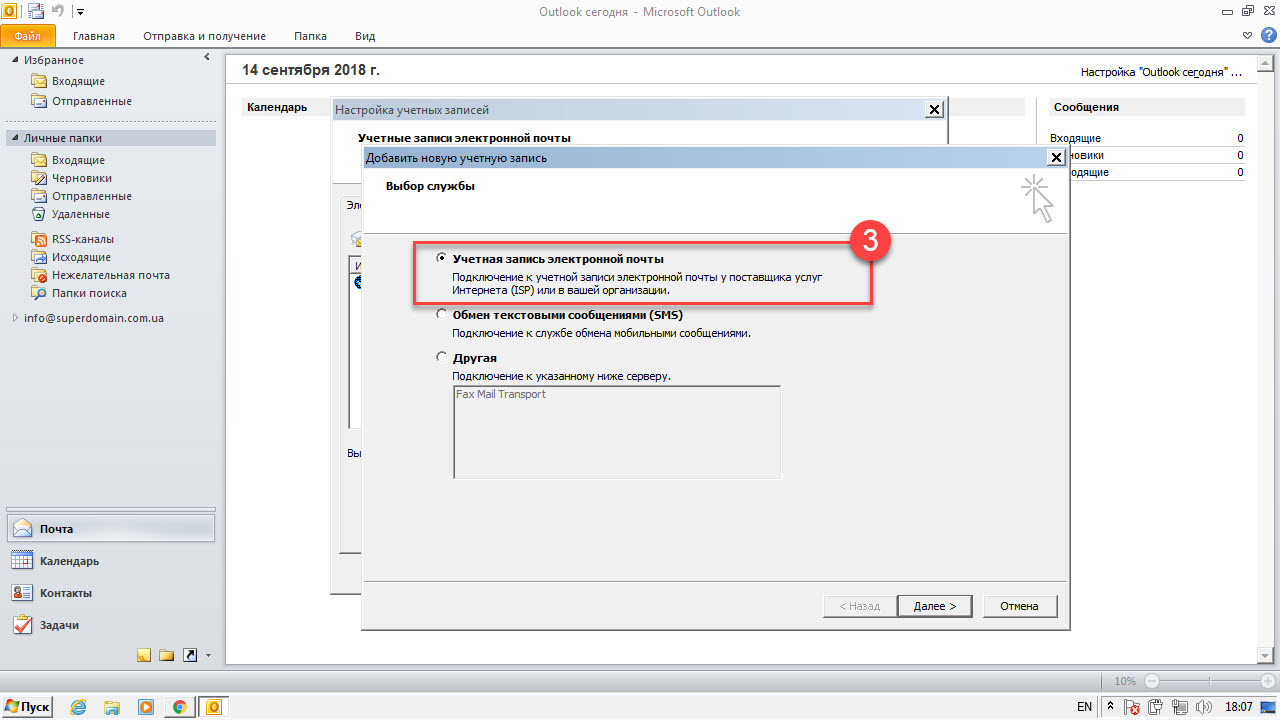Click the Outlook taskbar button
The width and height of the screenshot is (1280, 720).
point(213,707)
